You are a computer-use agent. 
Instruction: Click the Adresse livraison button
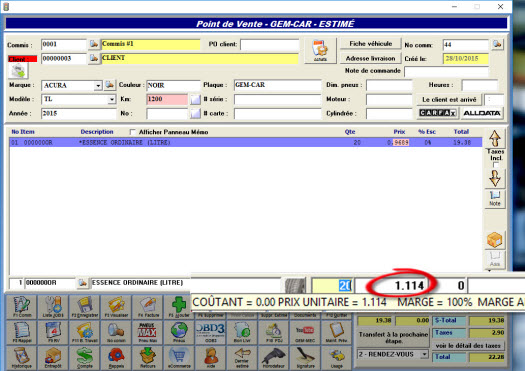tap(371, 58)
